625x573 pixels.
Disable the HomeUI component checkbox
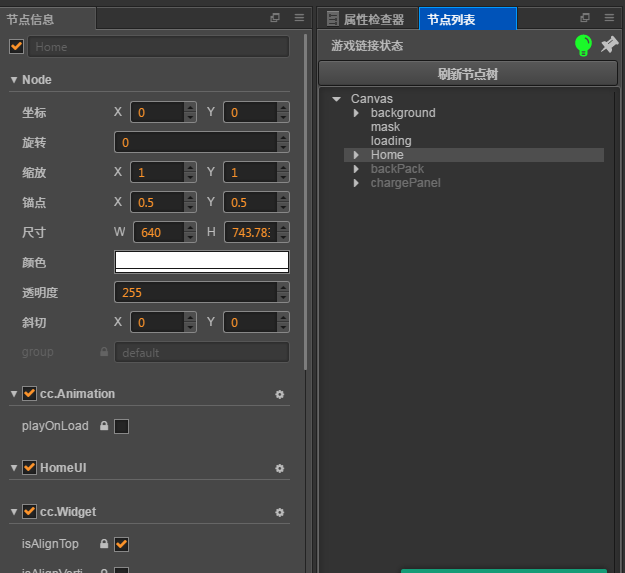coord(29,467)
